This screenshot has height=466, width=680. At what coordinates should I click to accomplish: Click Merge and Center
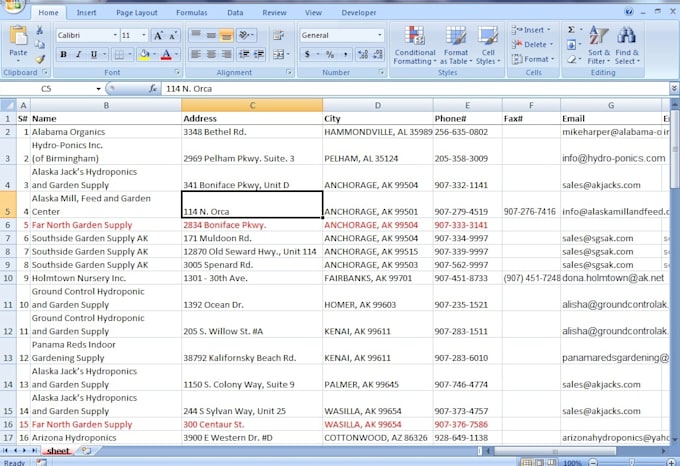(x=278, y=54)
